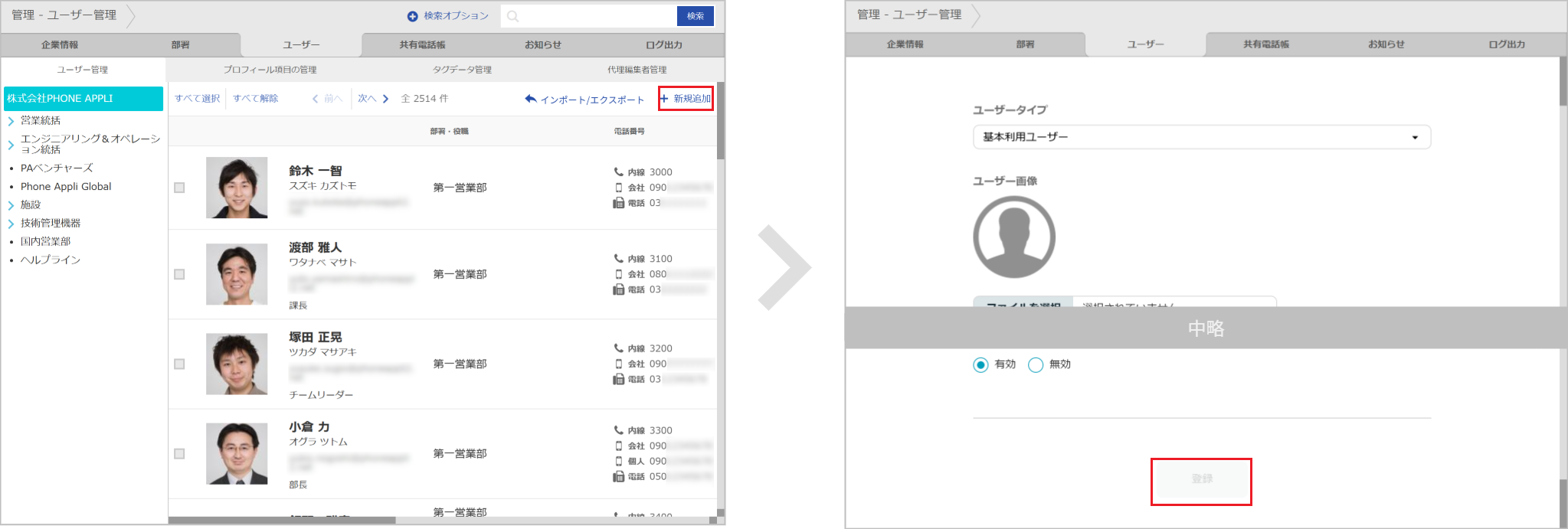
Task: Click the plus icon for 新規追加
Action: 664,99
